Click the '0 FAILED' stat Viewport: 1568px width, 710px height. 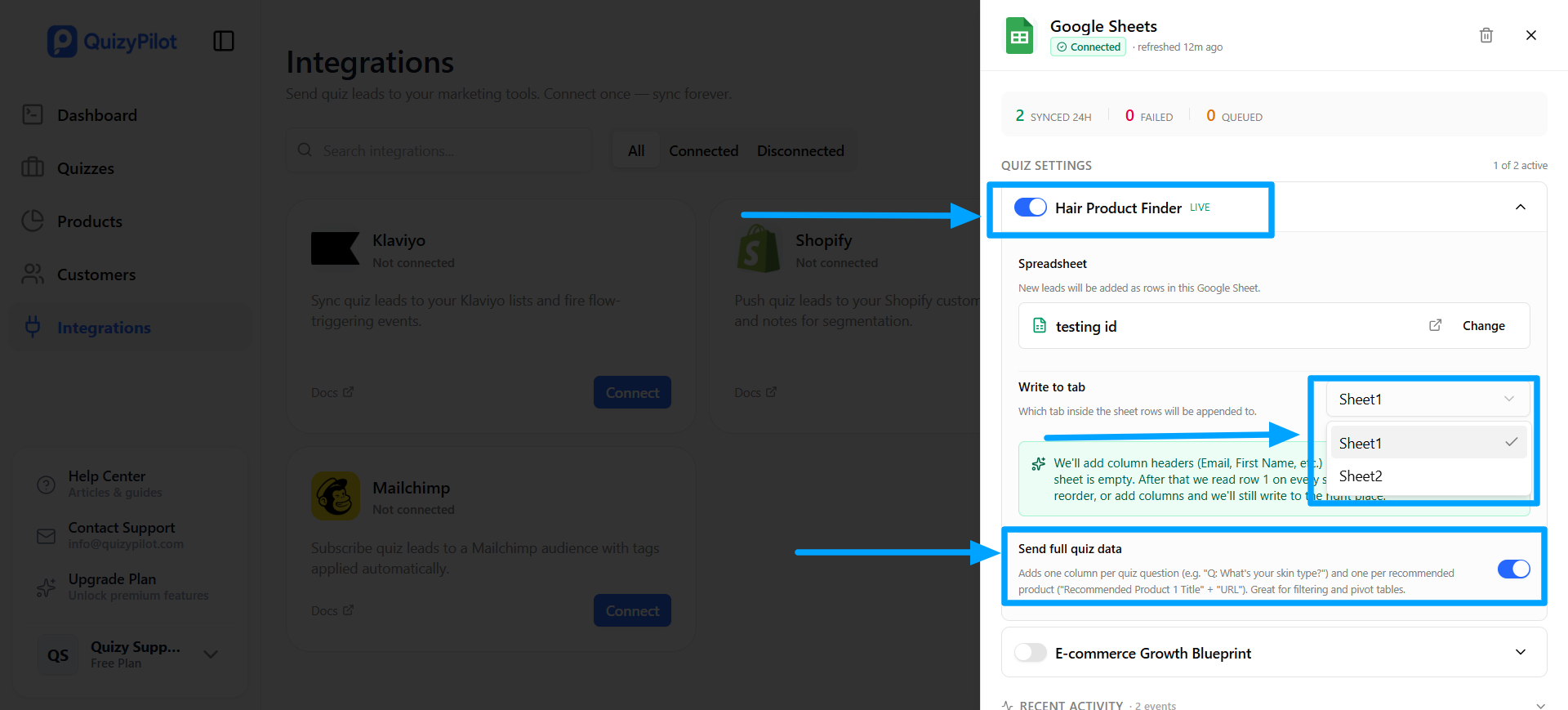[1149, 116]
